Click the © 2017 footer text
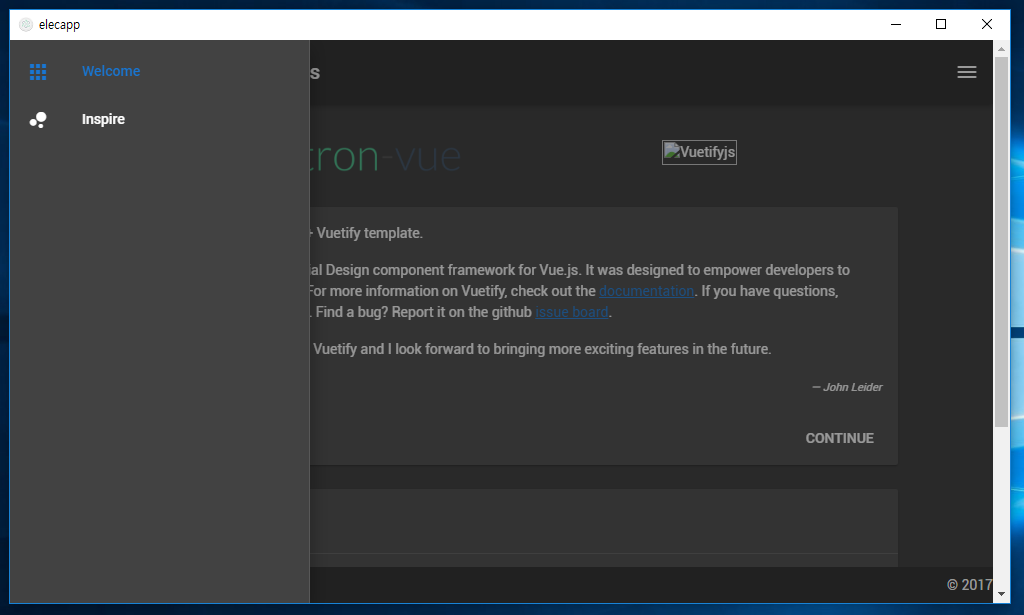 (x=969, y=585)
